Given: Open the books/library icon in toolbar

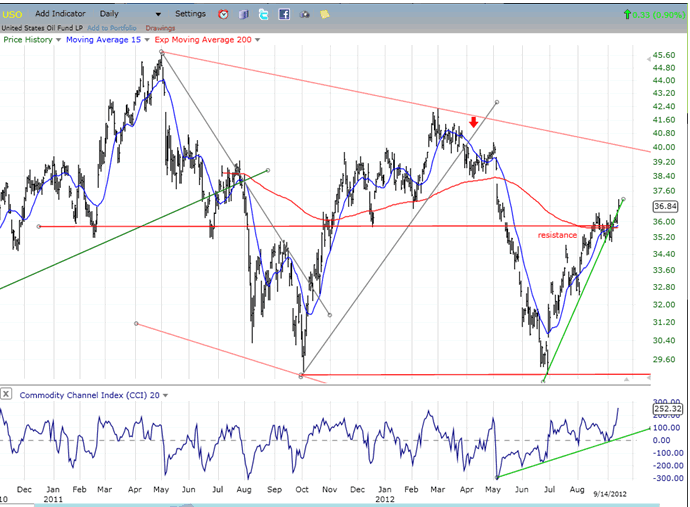Looking at the screenshot, I should point(244,15).
